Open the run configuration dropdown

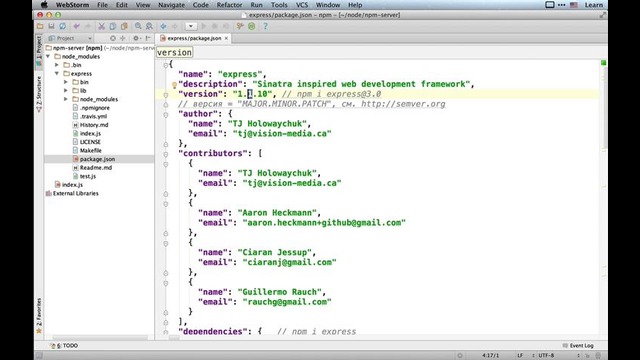click(x=191, y=26)
